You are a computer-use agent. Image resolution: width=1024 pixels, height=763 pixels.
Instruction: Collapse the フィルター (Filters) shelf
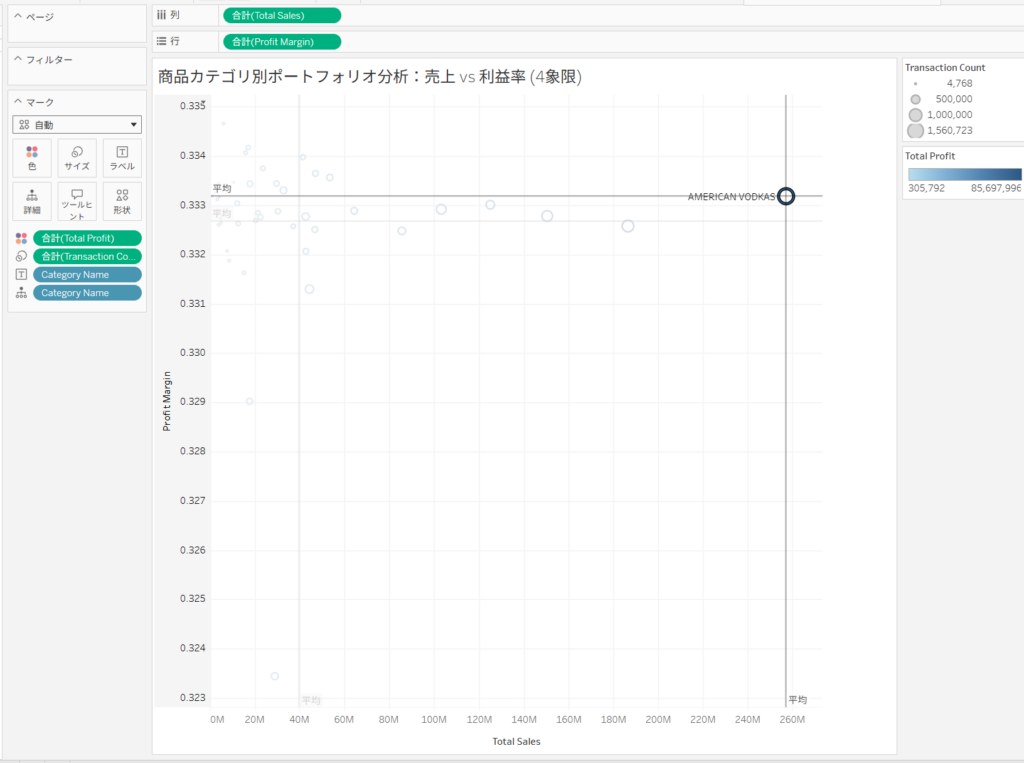coord(18,60)
